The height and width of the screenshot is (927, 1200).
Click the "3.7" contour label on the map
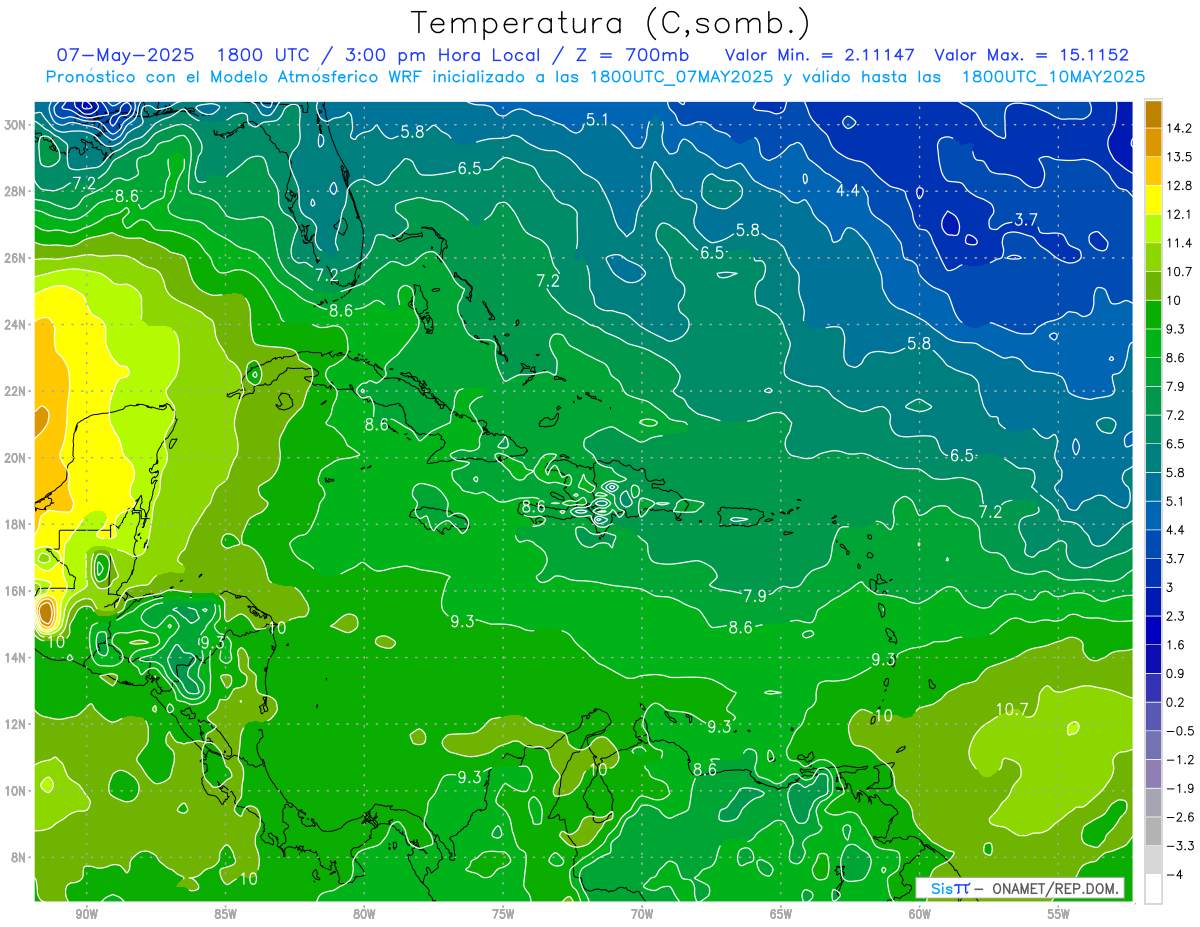1026,220
